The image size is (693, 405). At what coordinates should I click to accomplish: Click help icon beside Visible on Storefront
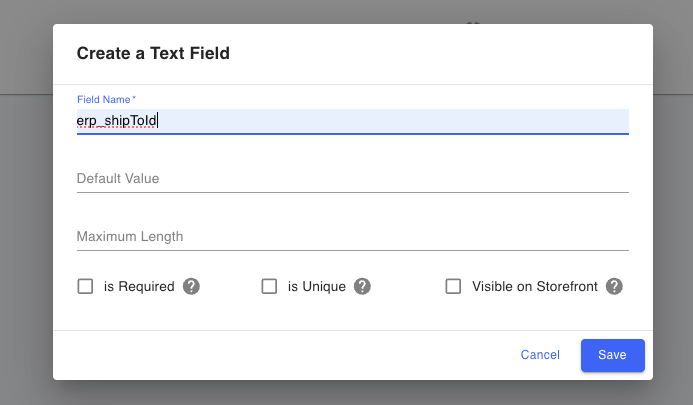(614, 286)
